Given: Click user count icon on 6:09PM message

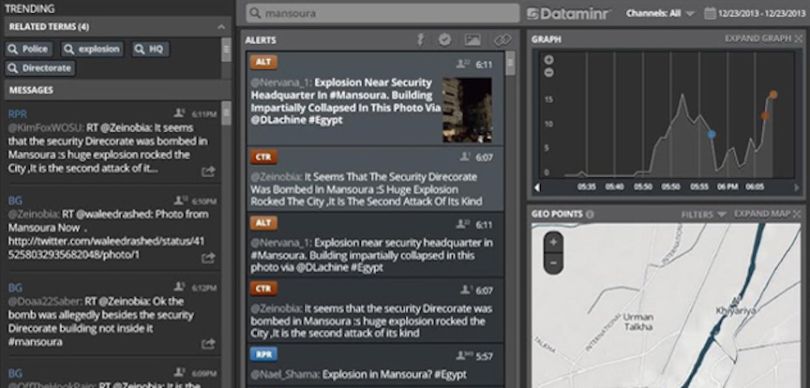Looking at the screenshot, I should 180,372.
